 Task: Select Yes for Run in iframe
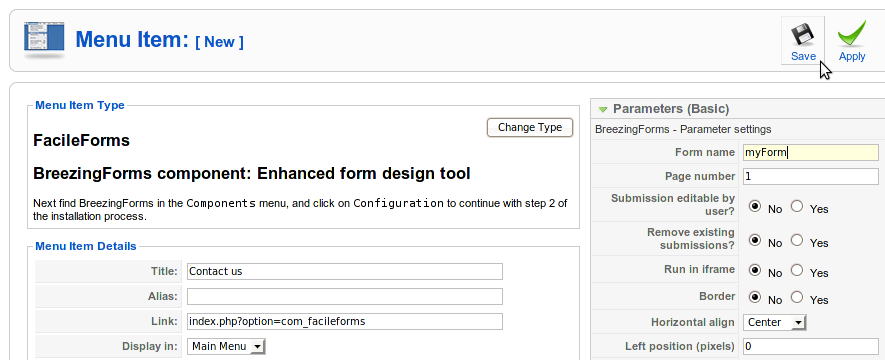[x=796, y=270]
